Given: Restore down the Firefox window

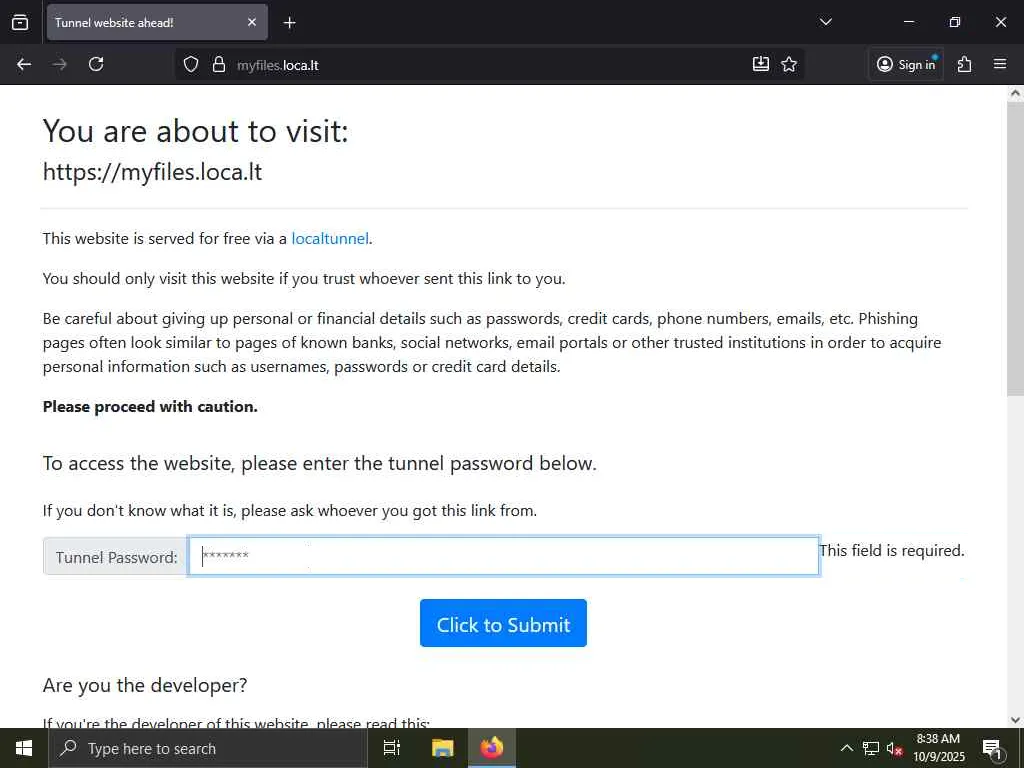Looking at the screenshot, I should tap(955, 22).
